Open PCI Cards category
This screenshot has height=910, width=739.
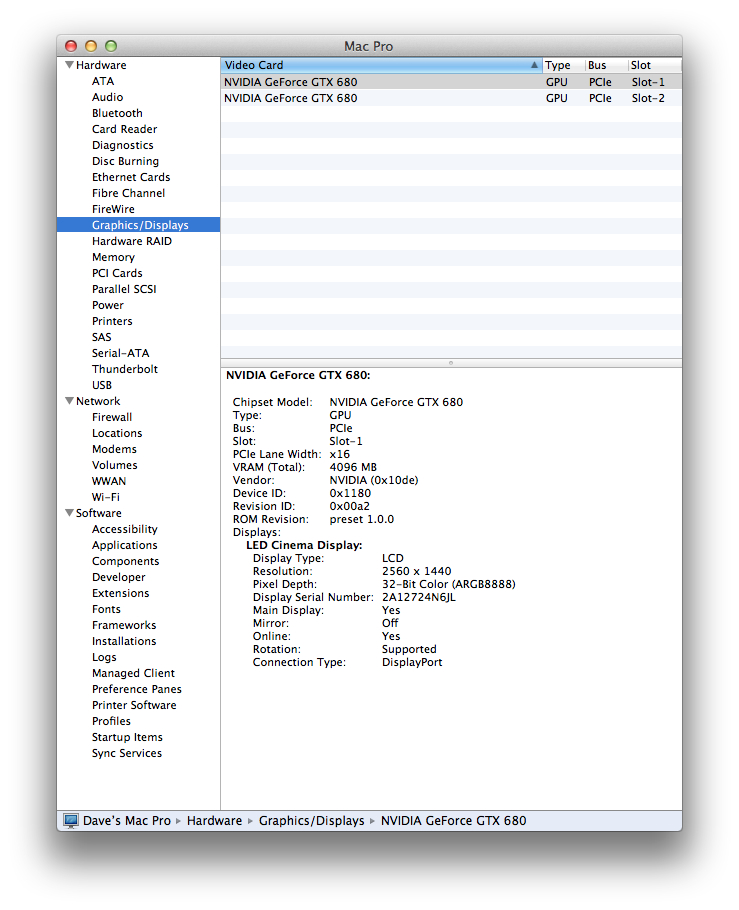point(117,273)
